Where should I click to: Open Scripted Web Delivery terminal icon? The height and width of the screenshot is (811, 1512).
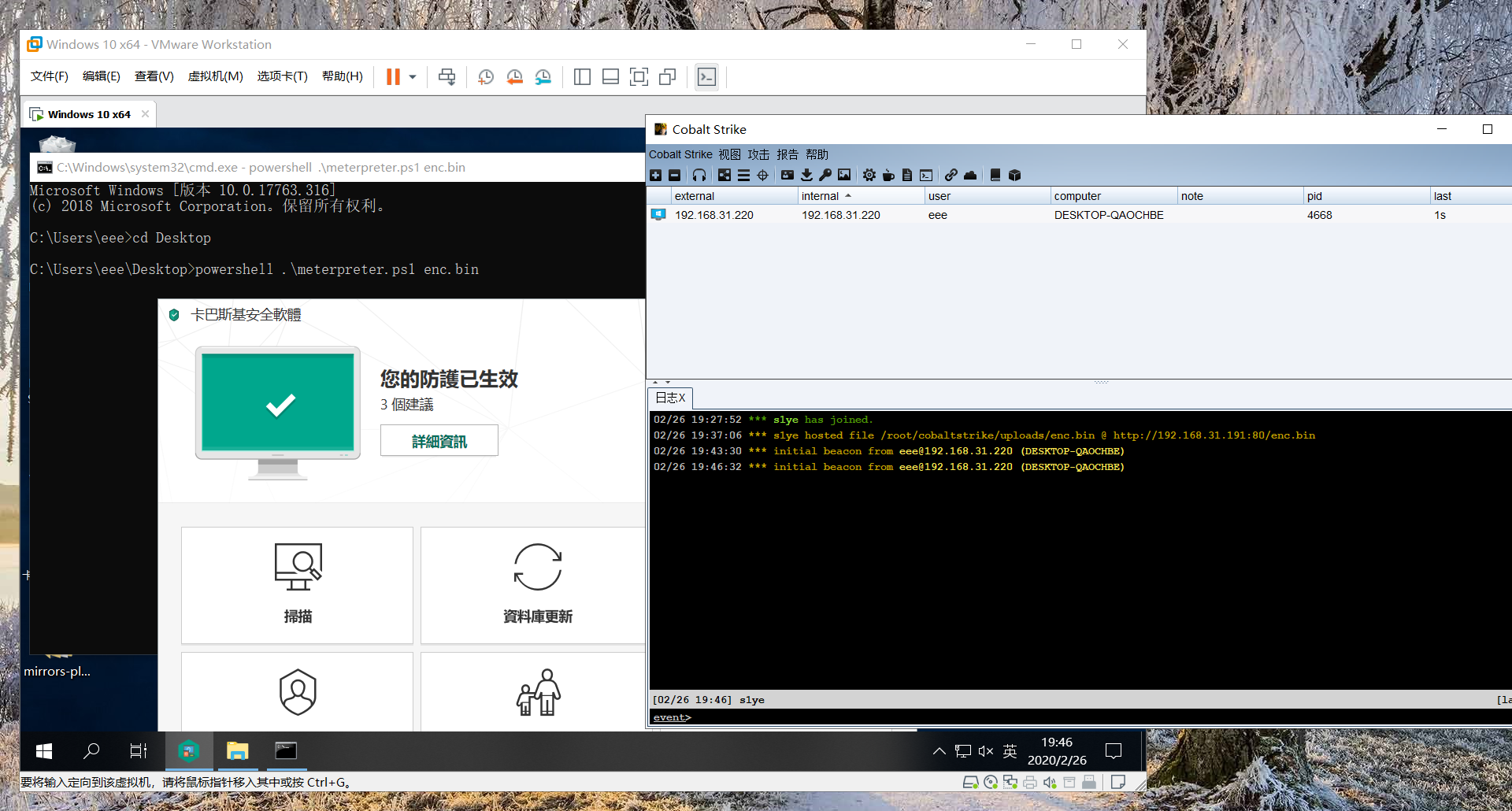[x=926, y=175]
